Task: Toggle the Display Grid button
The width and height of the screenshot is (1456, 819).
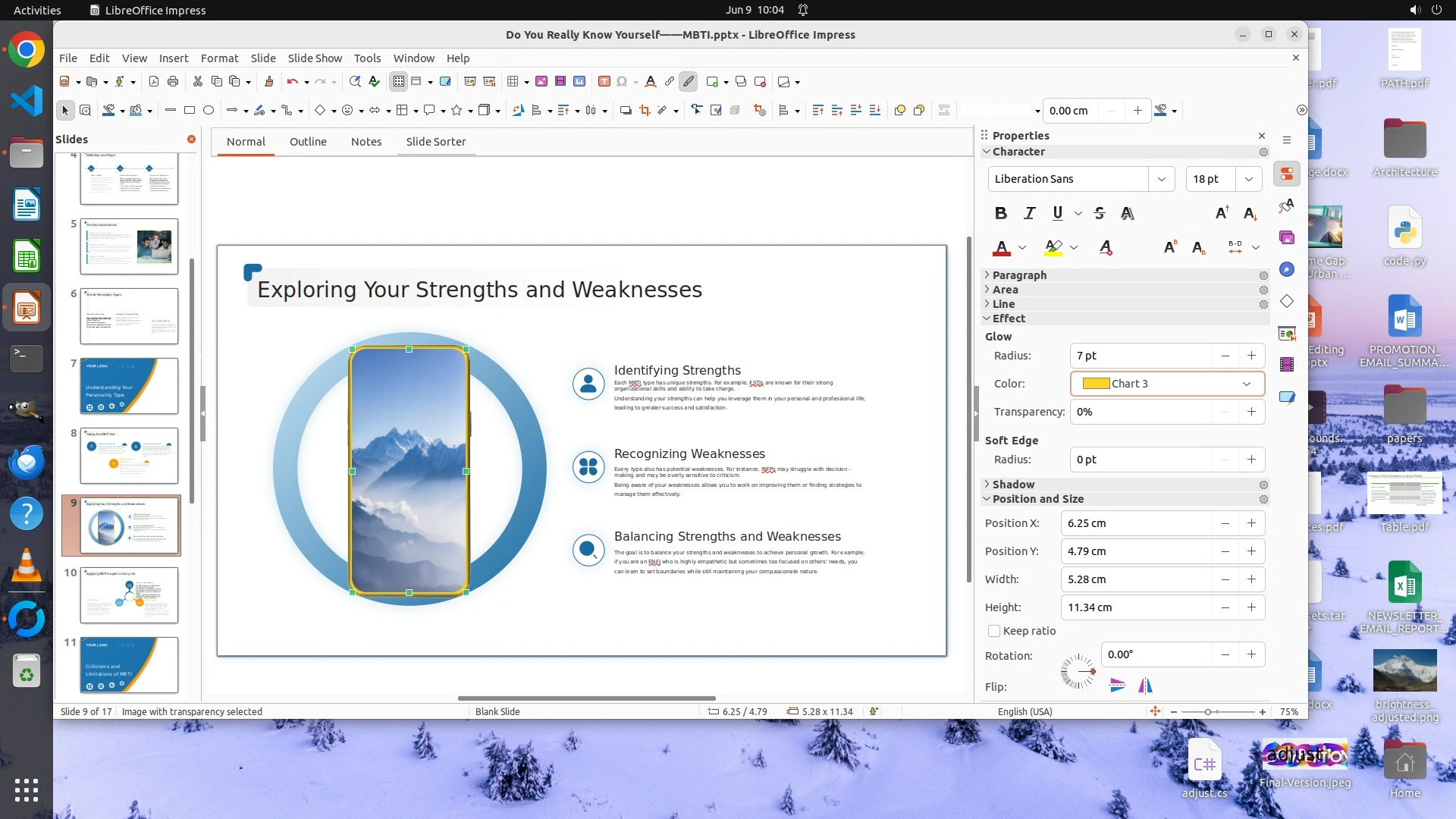Action: [399, 82]
